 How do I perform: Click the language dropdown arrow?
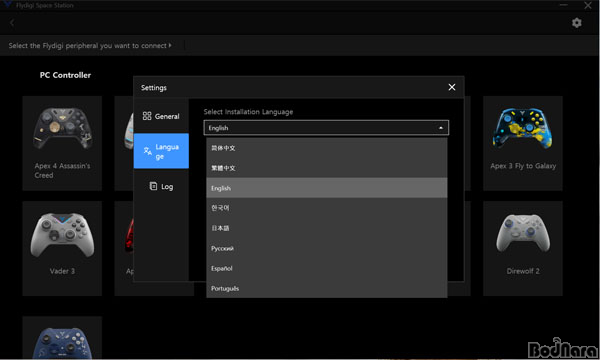coord(441,128)
